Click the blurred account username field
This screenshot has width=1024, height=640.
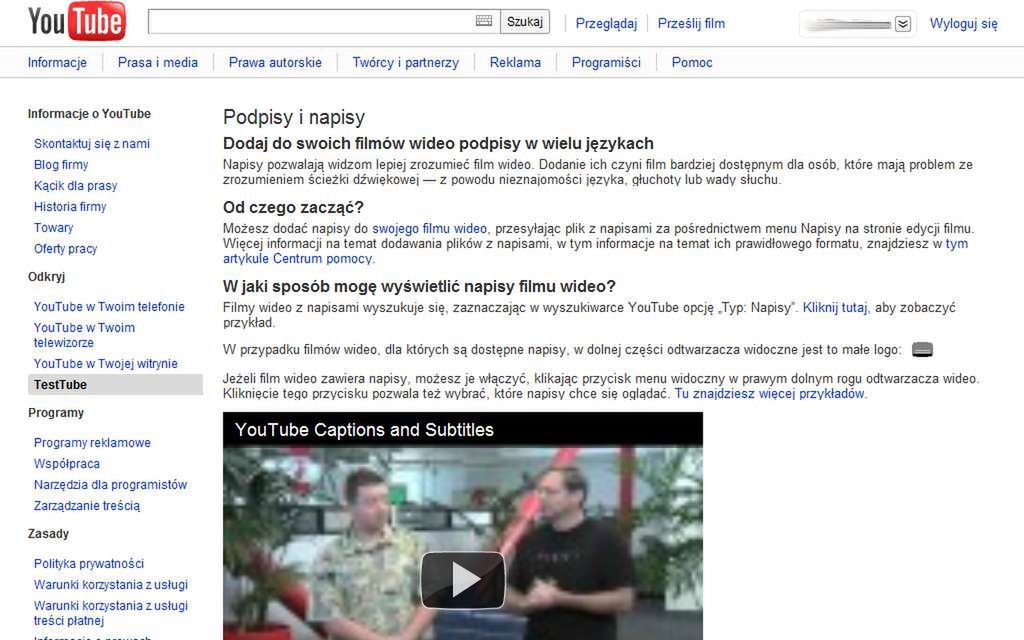[x=848, y=25]
